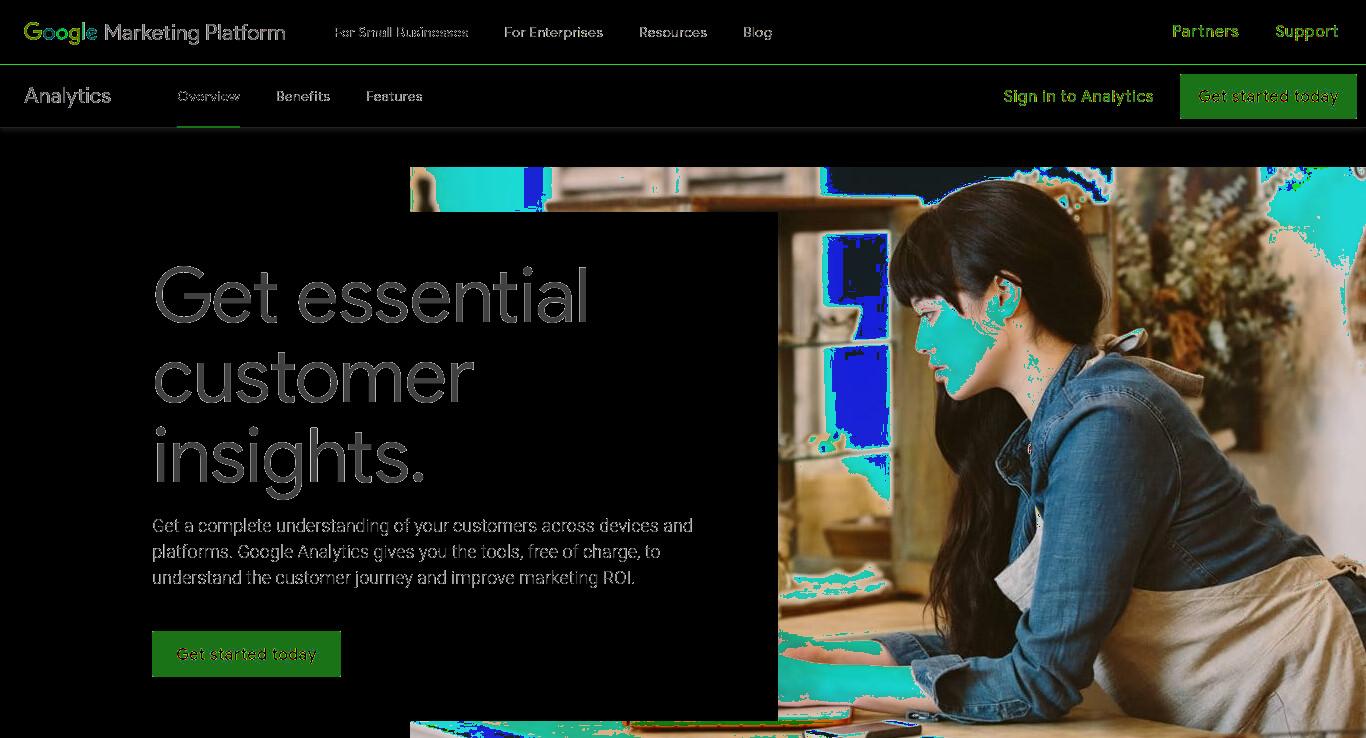Open the For Enterprises menu
1366x738 pixels.
point(553,32)
